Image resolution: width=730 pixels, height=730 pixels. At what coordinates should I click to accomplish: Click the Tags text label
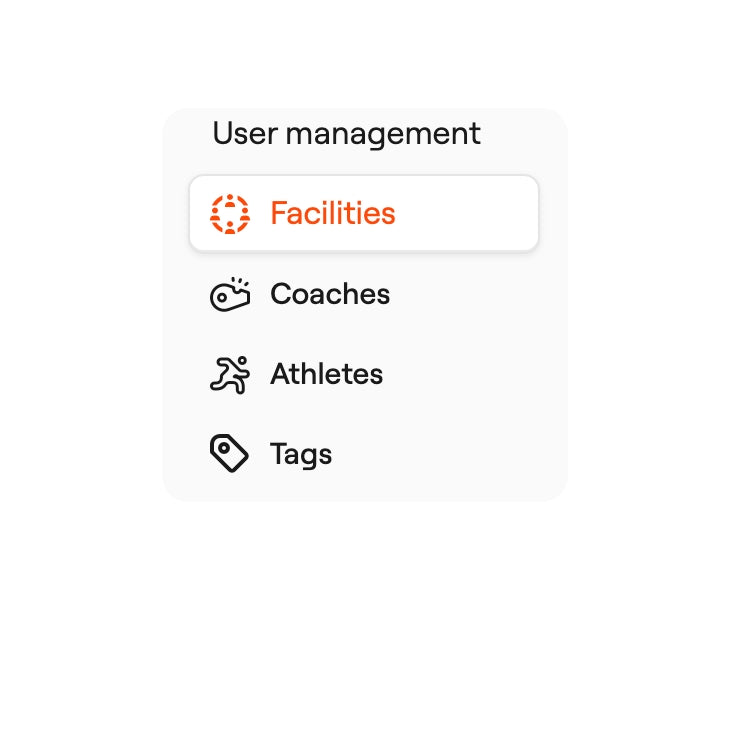301,454
